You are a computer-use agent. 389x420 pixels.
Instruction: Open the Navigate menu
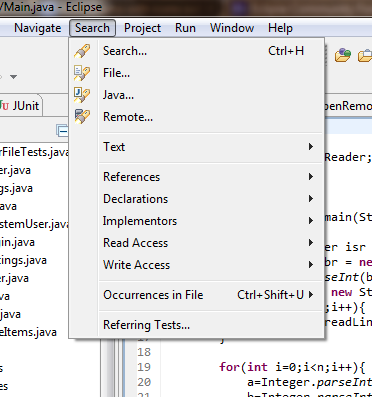pos(38,28)
